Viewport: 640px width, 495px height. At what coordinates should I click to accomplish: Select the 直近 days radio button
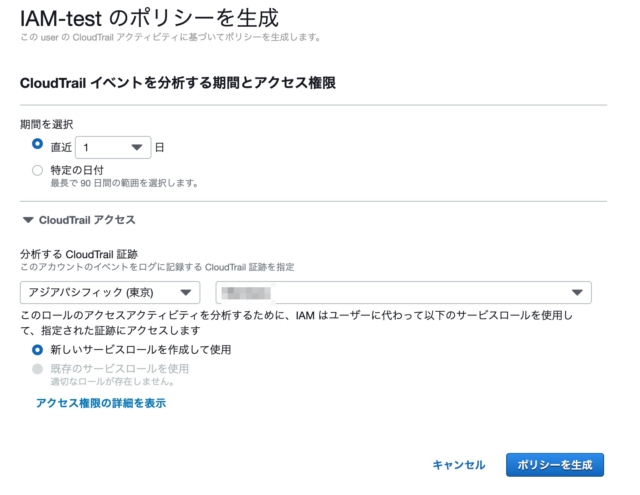tap(37, 144)
